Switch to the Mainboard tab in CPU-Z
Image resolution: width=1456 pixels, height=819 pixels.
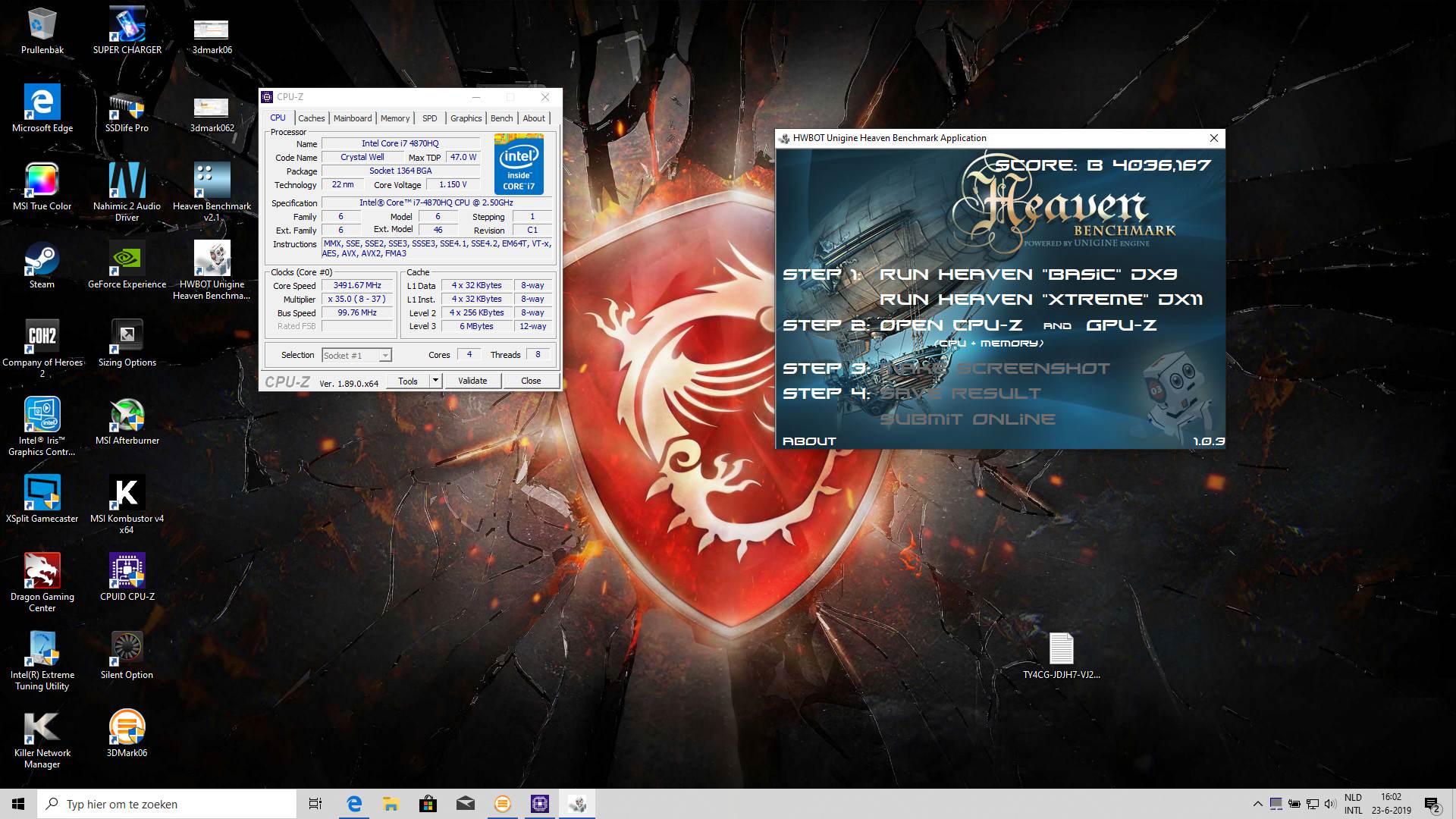[353, 118]
